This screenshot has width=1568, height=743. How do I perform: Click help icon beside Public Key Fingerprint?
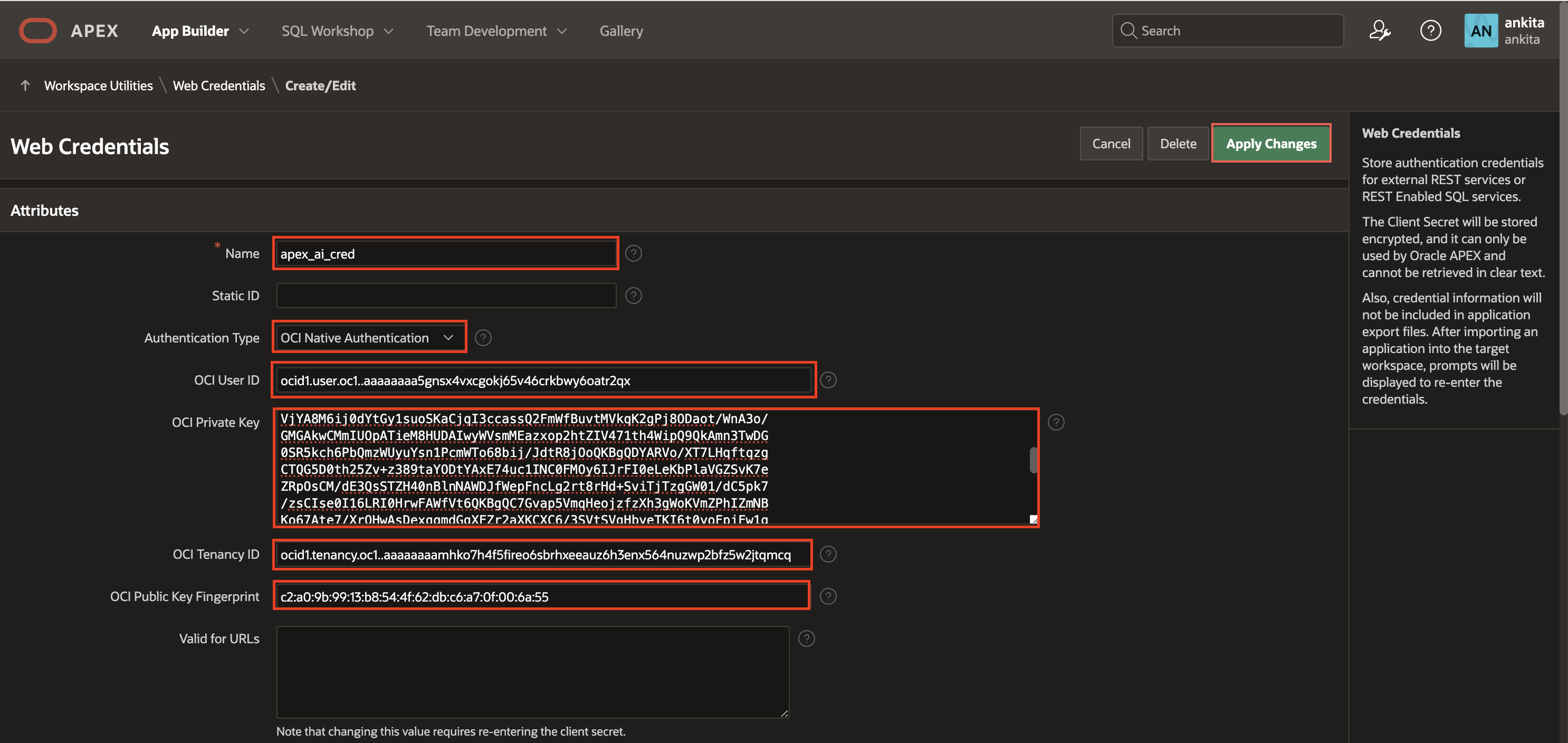pos(828,596)
